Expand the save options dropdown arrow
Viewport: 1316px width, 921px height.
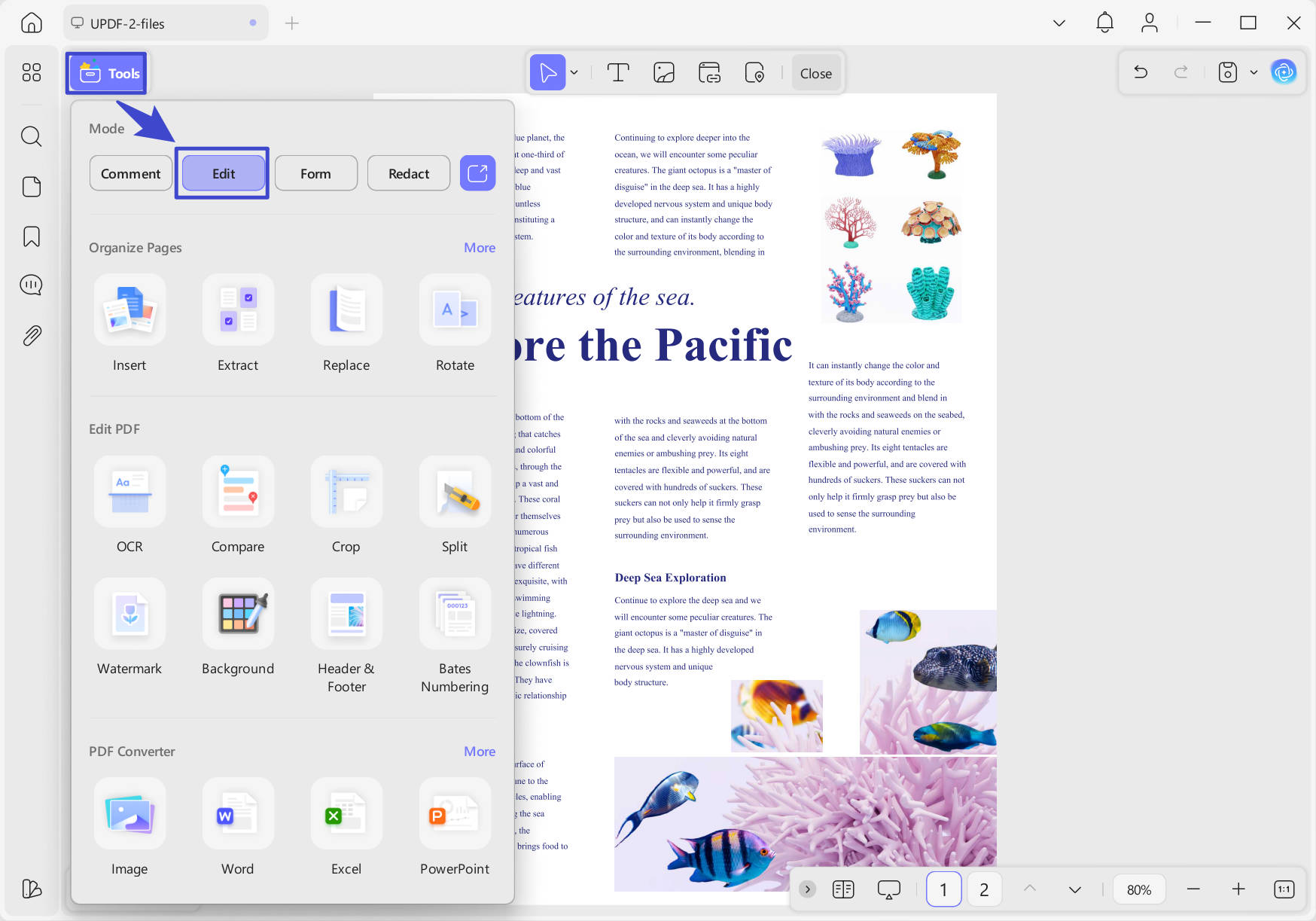1254,72
